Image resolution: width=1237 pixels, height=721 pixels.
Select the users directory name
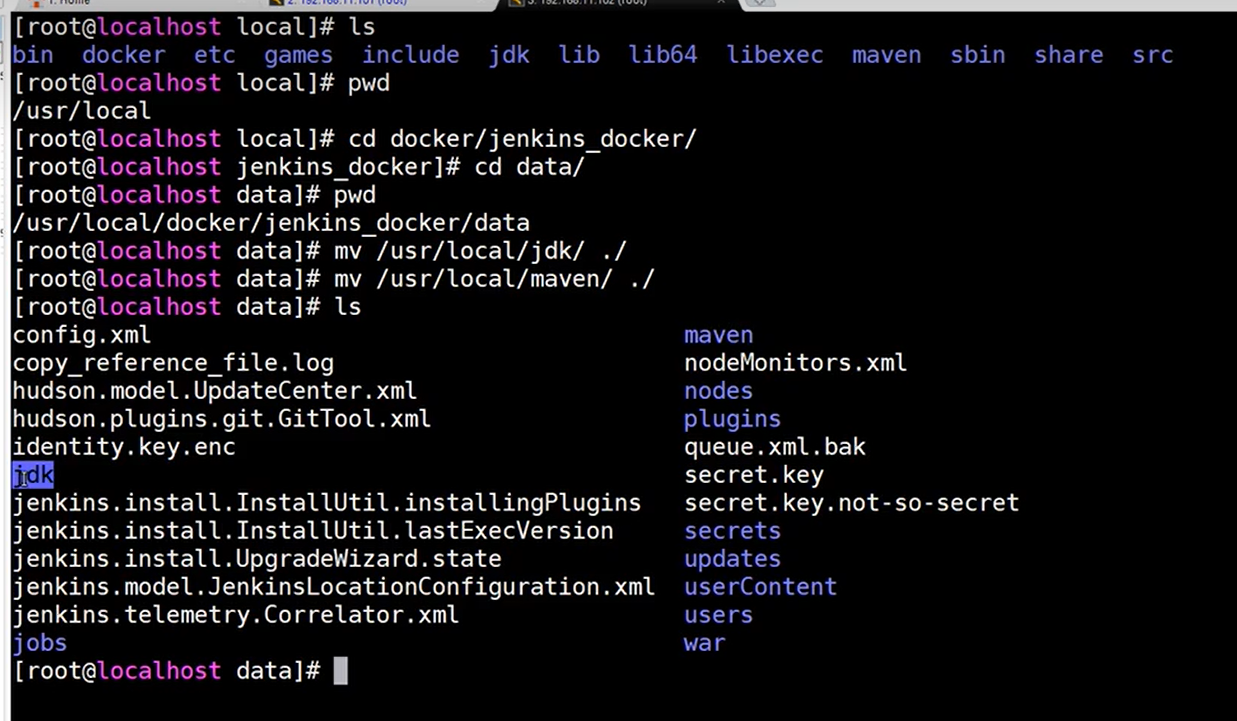719,615
